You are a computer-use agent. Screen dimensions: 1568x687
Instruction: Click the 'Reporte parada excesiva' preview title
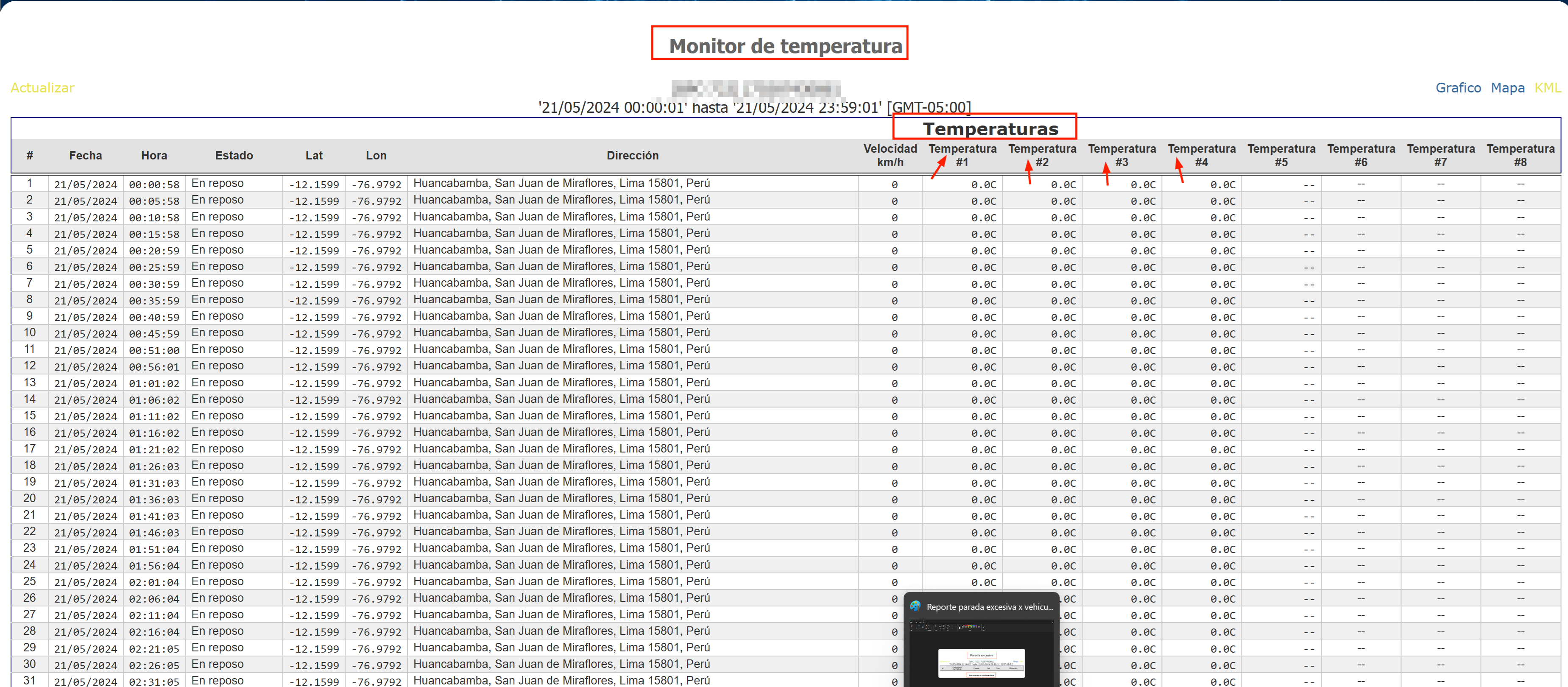(989, 606)
